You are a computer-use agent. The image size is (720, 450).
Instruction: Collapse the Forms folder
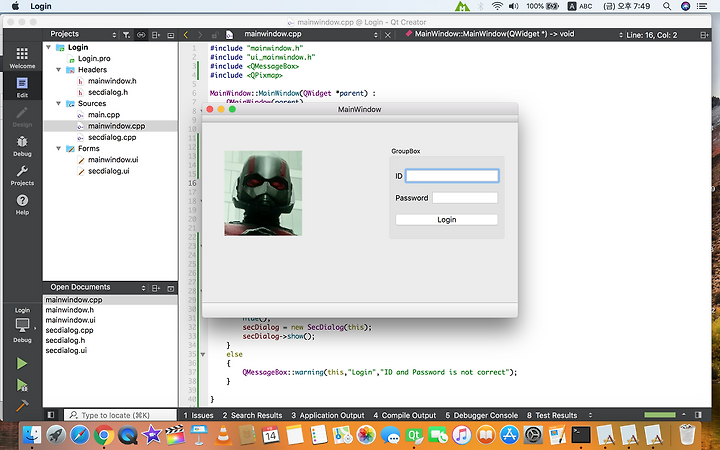tap(58, 148)
